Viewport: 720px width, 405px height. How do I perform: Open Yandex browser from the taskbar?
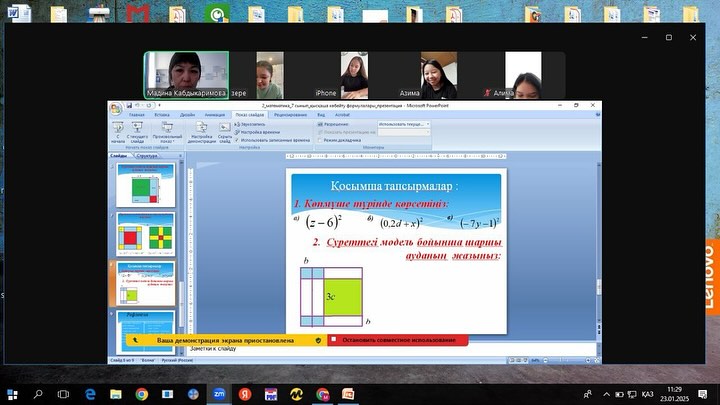(244, 394)
